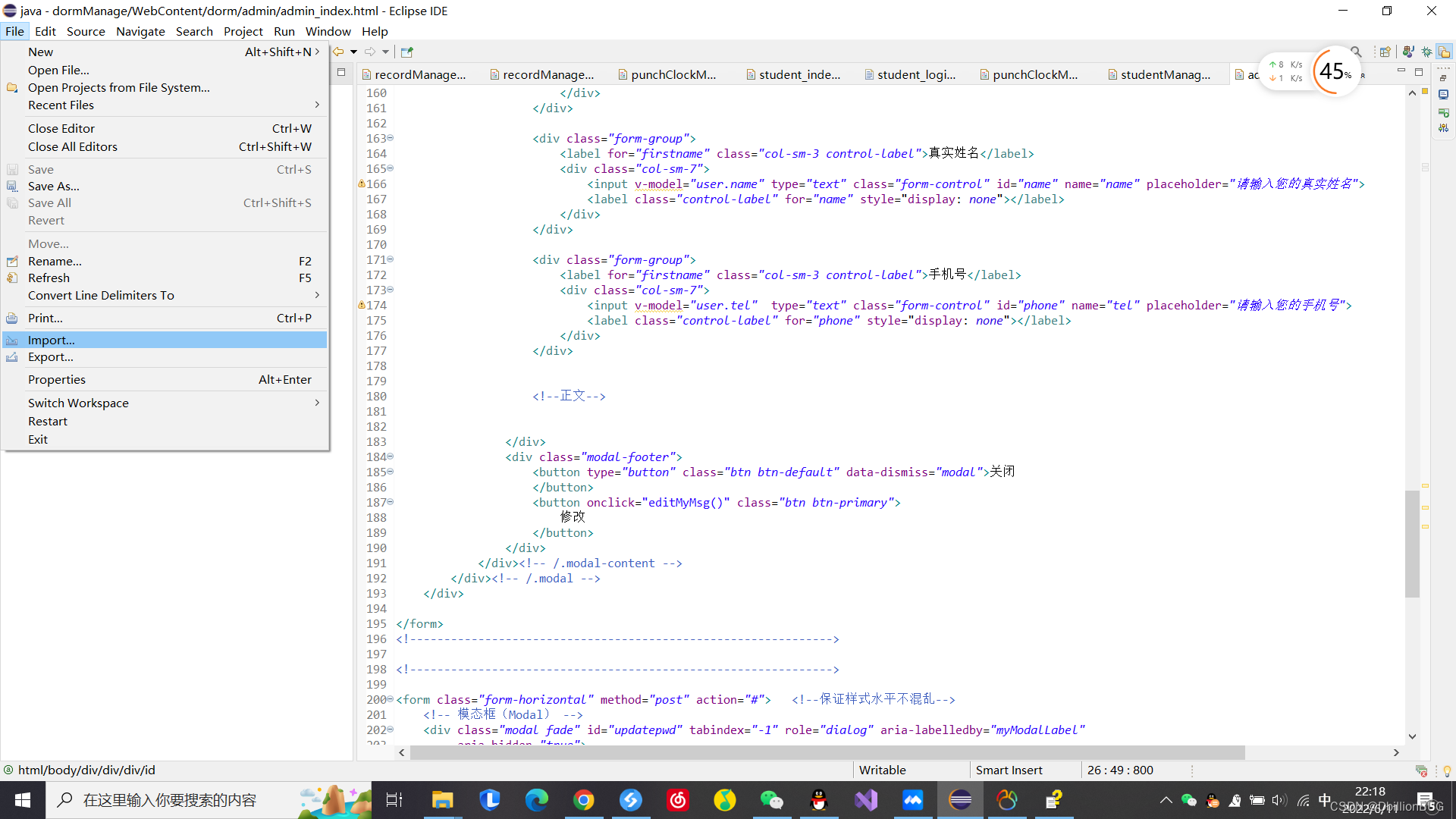Click the yellow overview ruler summary square
The height and width of the screenshot is (819, 1456).
click(1425, 91)
